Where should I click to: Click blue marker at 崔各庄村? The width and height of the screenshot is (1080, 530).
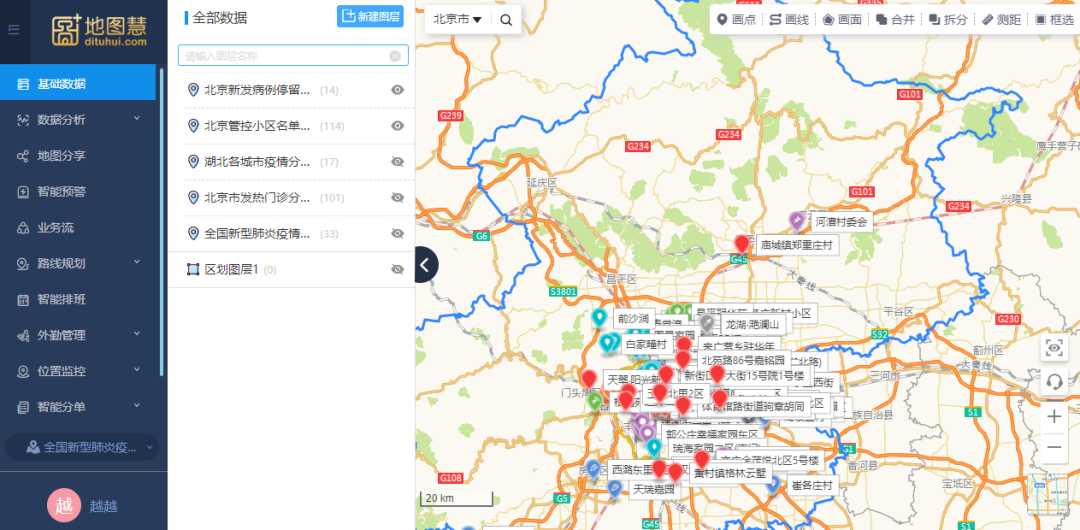[774, 486]
